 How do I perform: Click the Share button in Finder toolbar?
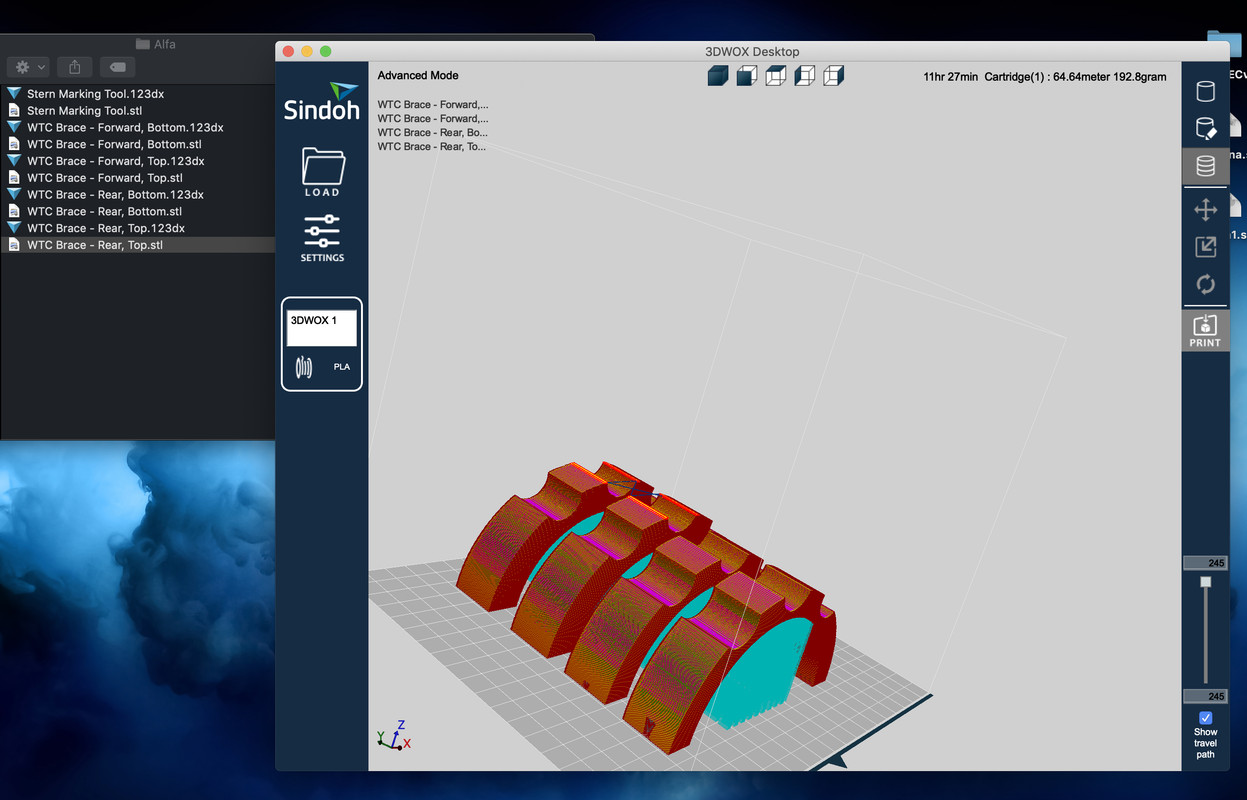(75, 67)
